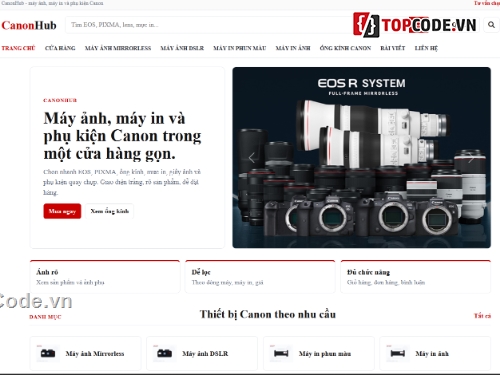The image size is (500, 375).
Task: Click the Máy ảnh DSLR camera icon
Action: click(x=164, y=353)
